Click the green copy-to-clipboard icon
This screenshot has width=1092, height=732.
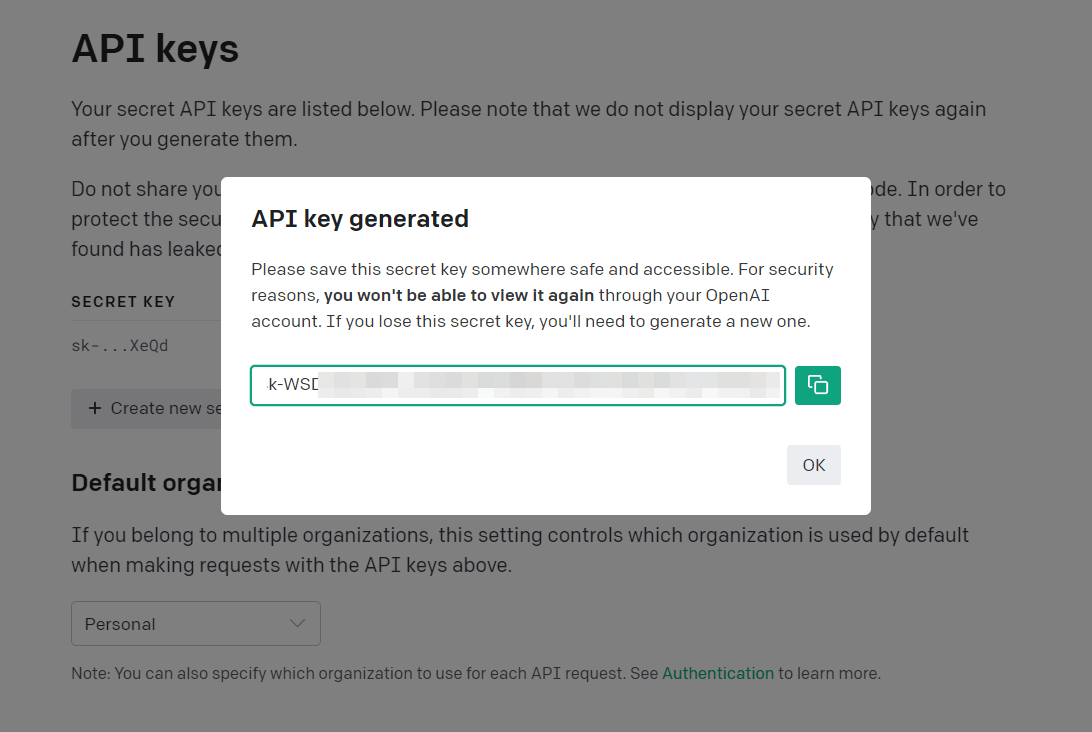point(817,385)
